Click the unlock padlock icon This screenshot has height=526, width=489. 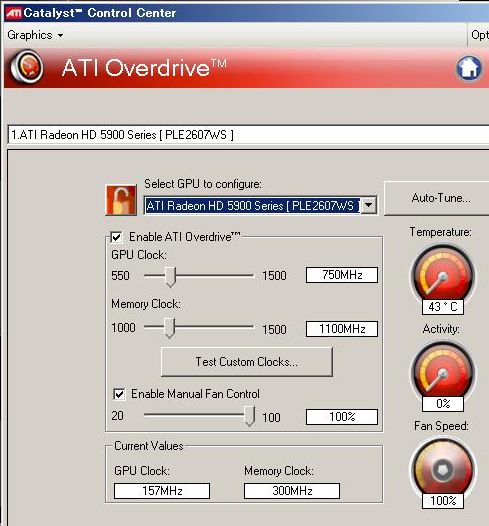point(121,200)
